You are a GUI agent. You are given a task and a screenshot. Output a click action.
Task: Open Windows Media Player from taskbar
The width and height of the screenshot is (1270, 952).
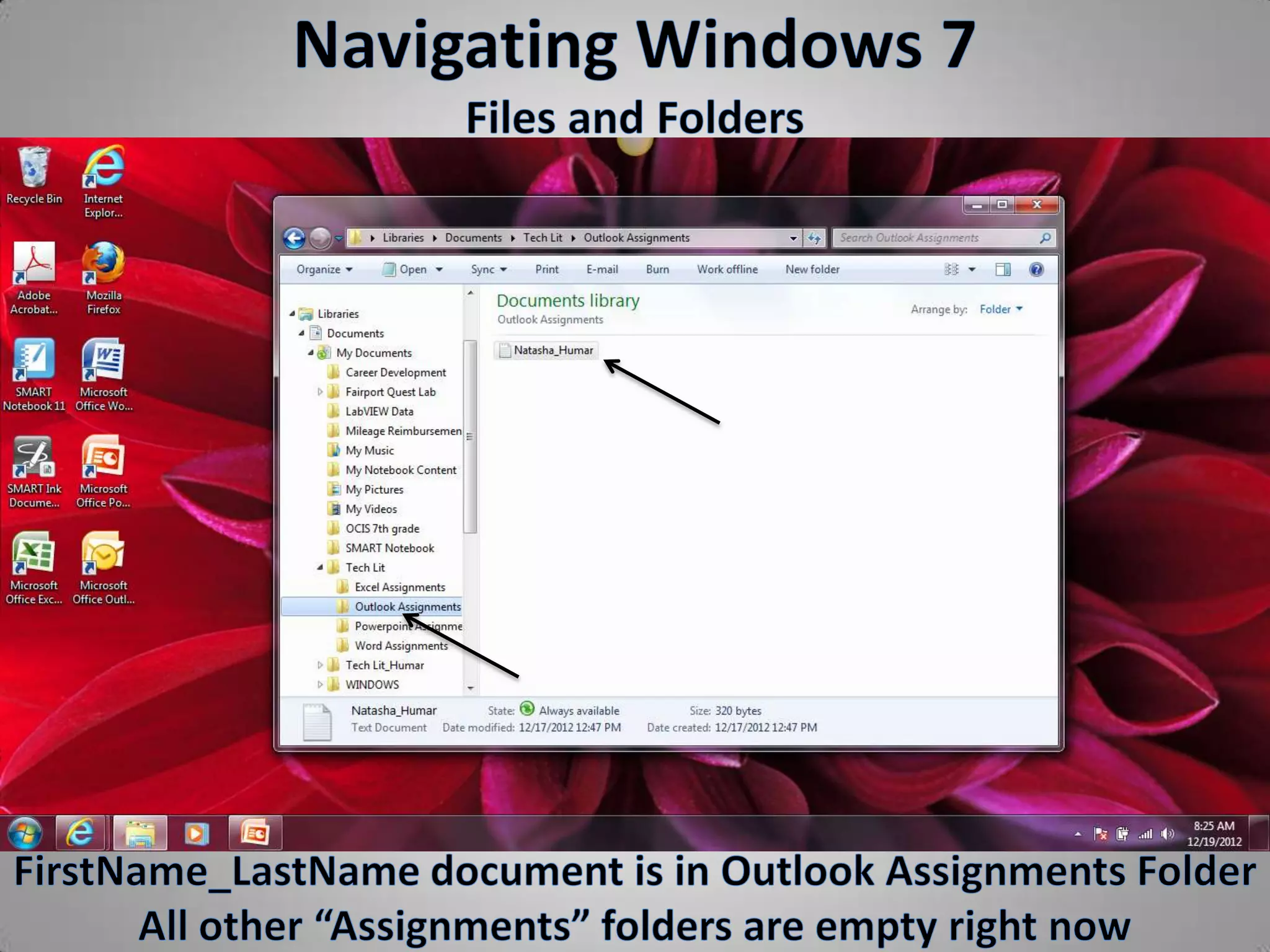pyautogui.click(x=197, y=834)
